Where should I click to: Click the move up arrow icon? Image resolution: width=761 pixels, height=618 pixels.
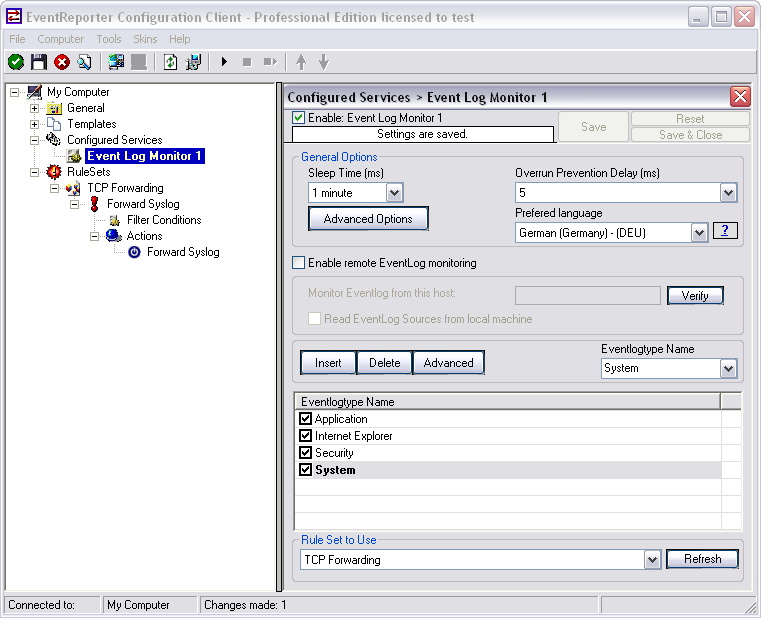pos(301,62)
